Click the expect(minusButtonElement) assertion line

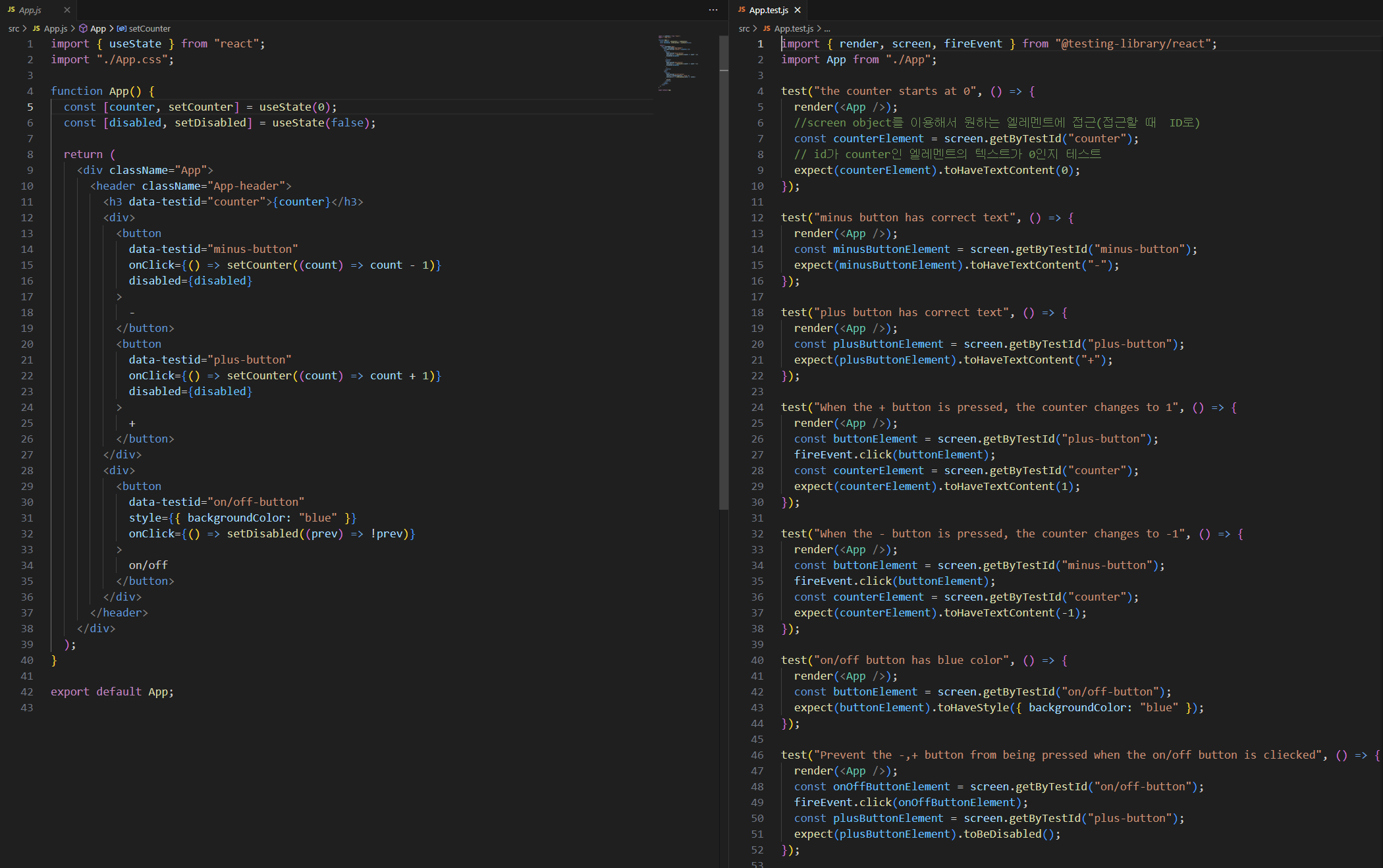tap(957, 265)
